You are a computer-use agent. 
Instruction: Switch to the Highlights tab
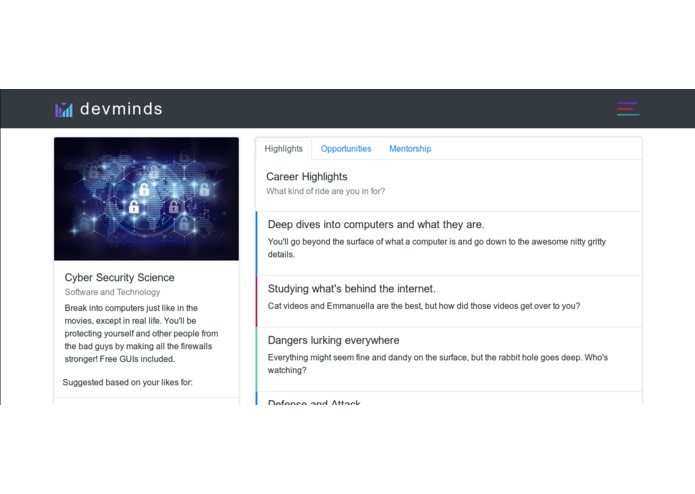click(x=284, y=148)
